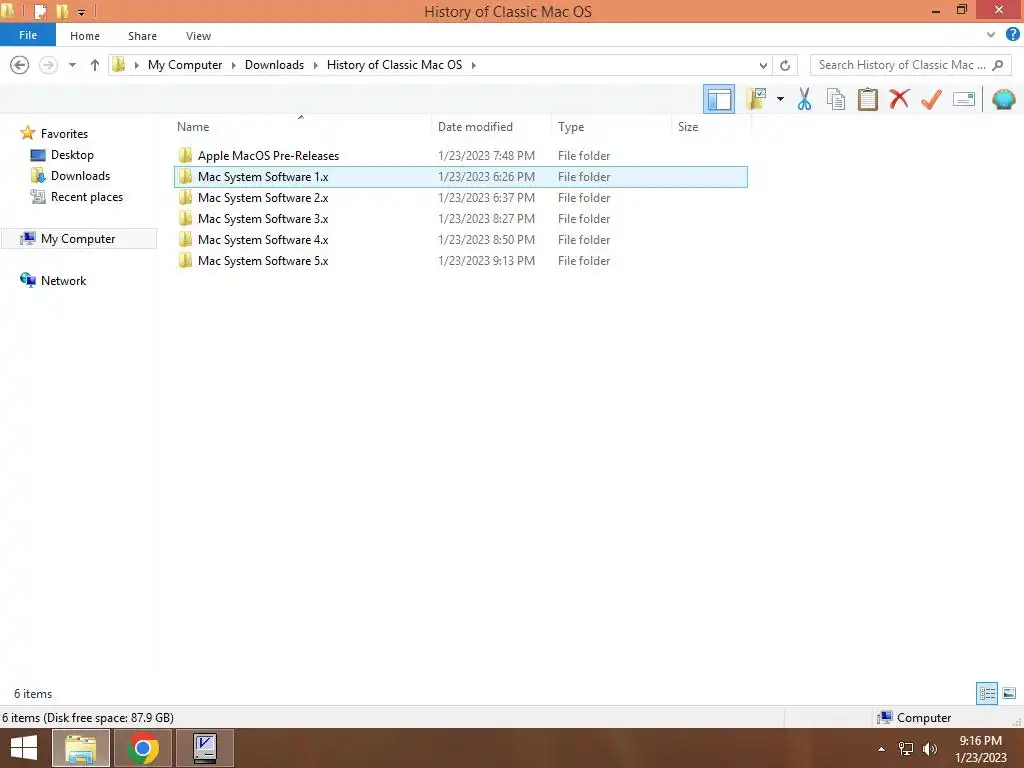Expand arrow before My Computer in address bar
Screen dimensions: 1024x768
coord(136,65)
